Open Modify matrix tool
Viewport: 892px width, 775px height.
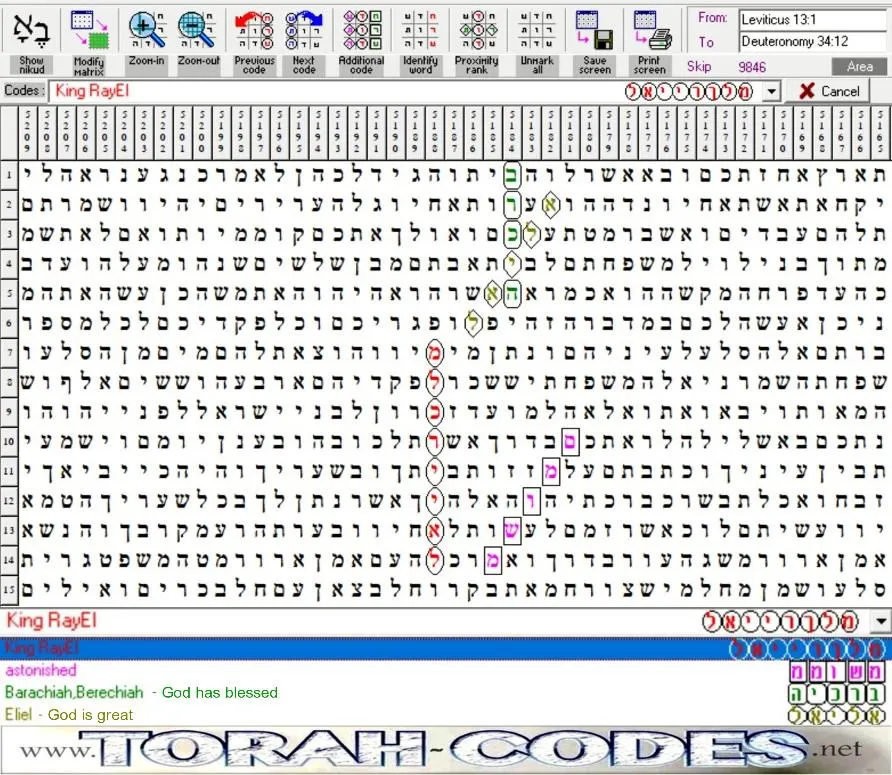pos(88,42)
